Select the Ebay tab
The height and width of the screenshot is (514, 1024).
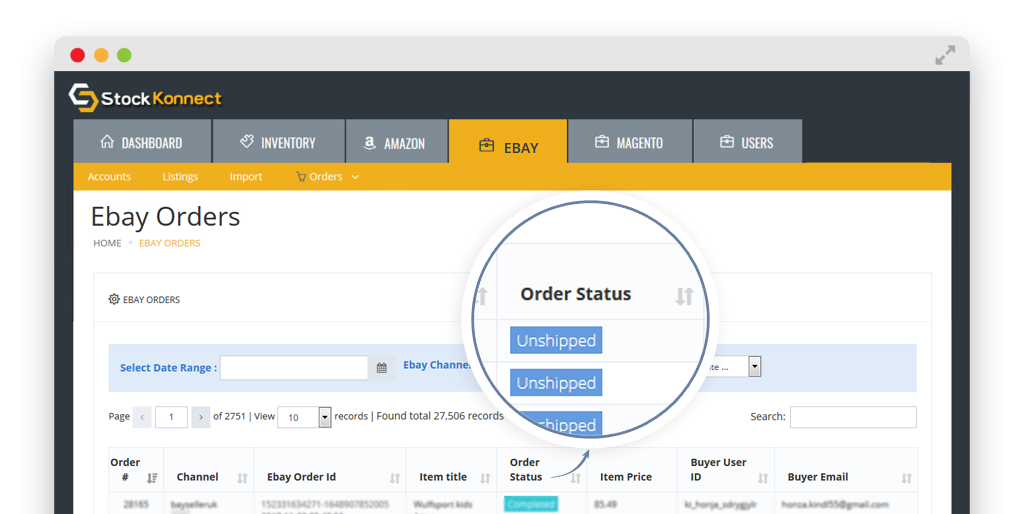[x=508, y=142]
